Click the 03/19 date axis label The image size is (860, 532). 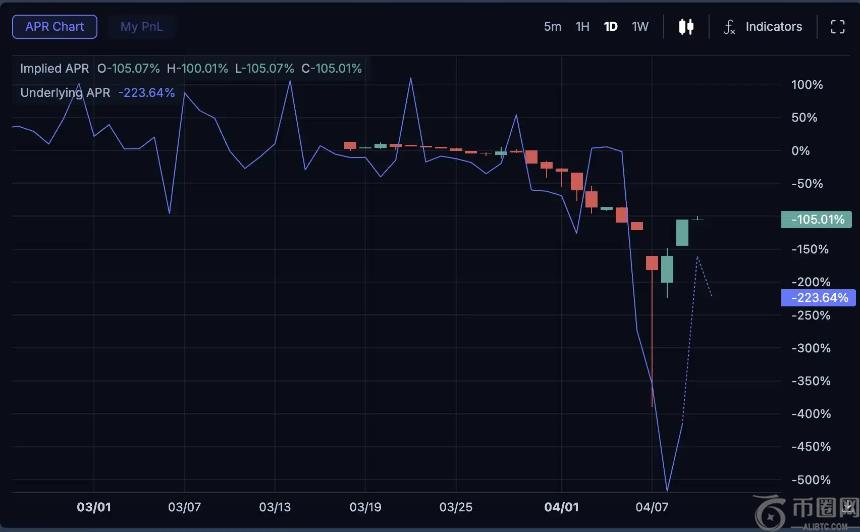click(365, 508)
